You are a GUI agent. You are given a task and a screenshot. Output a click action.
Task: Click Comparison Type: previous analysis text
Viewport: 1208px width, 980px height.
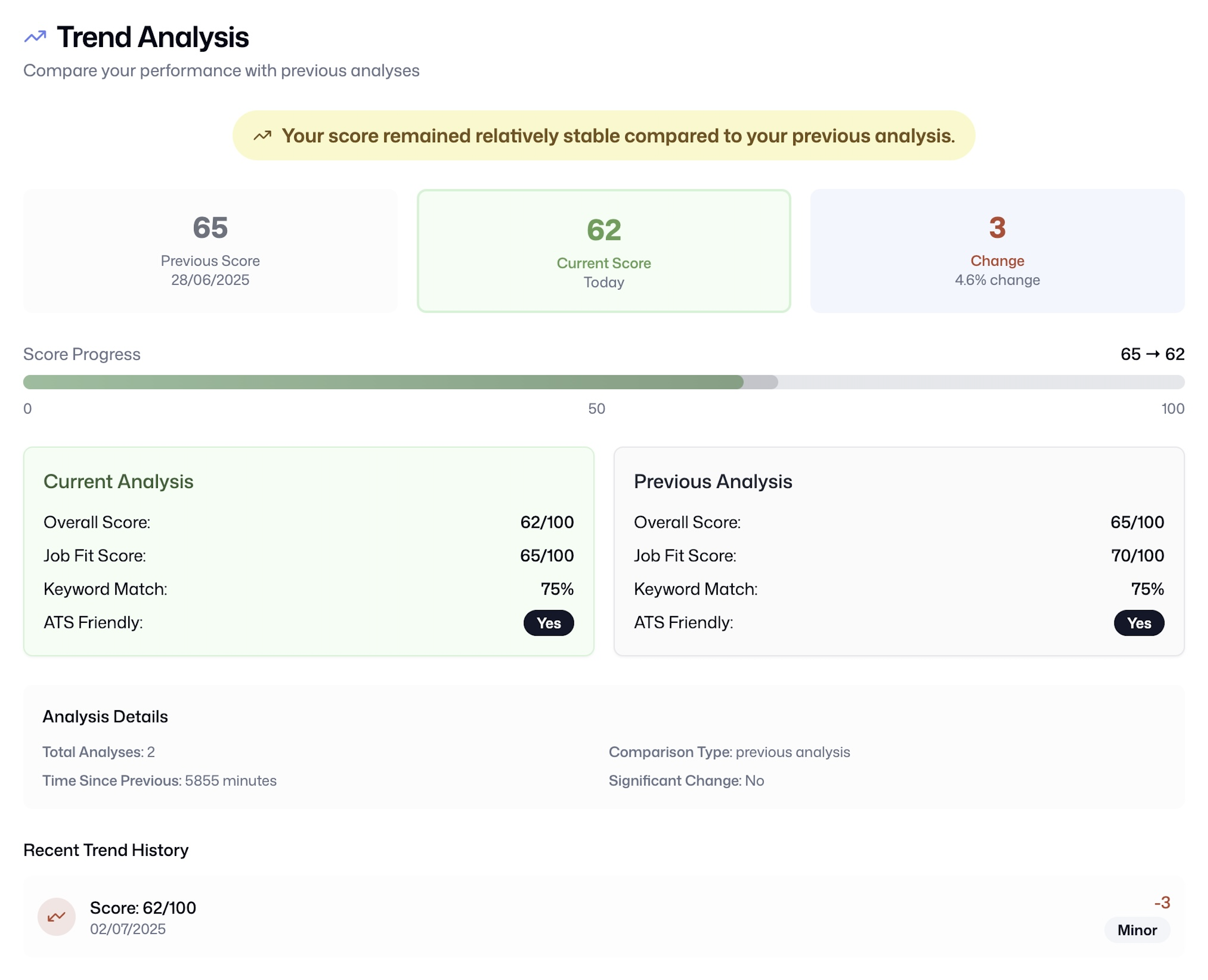click(729, 752)
